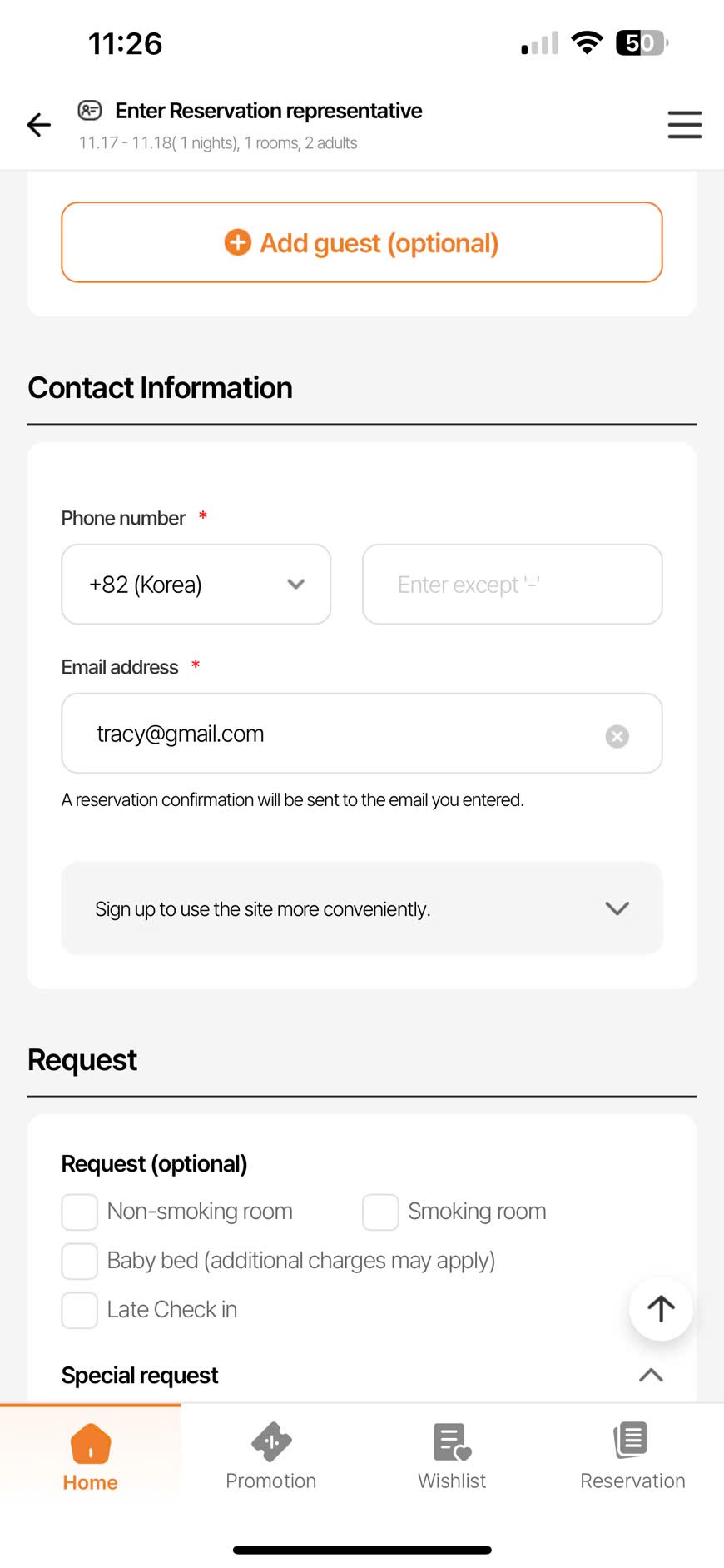Screen dimensions: 724x1568
Task: Tap the scroll-to-top arrow button
Action: click(661, 1308)
